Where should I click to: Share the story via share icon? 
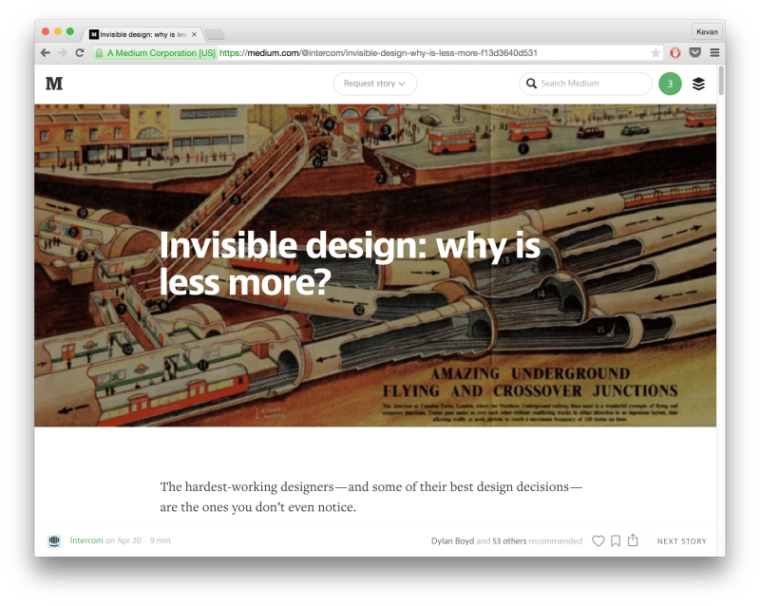click(633, 541)
